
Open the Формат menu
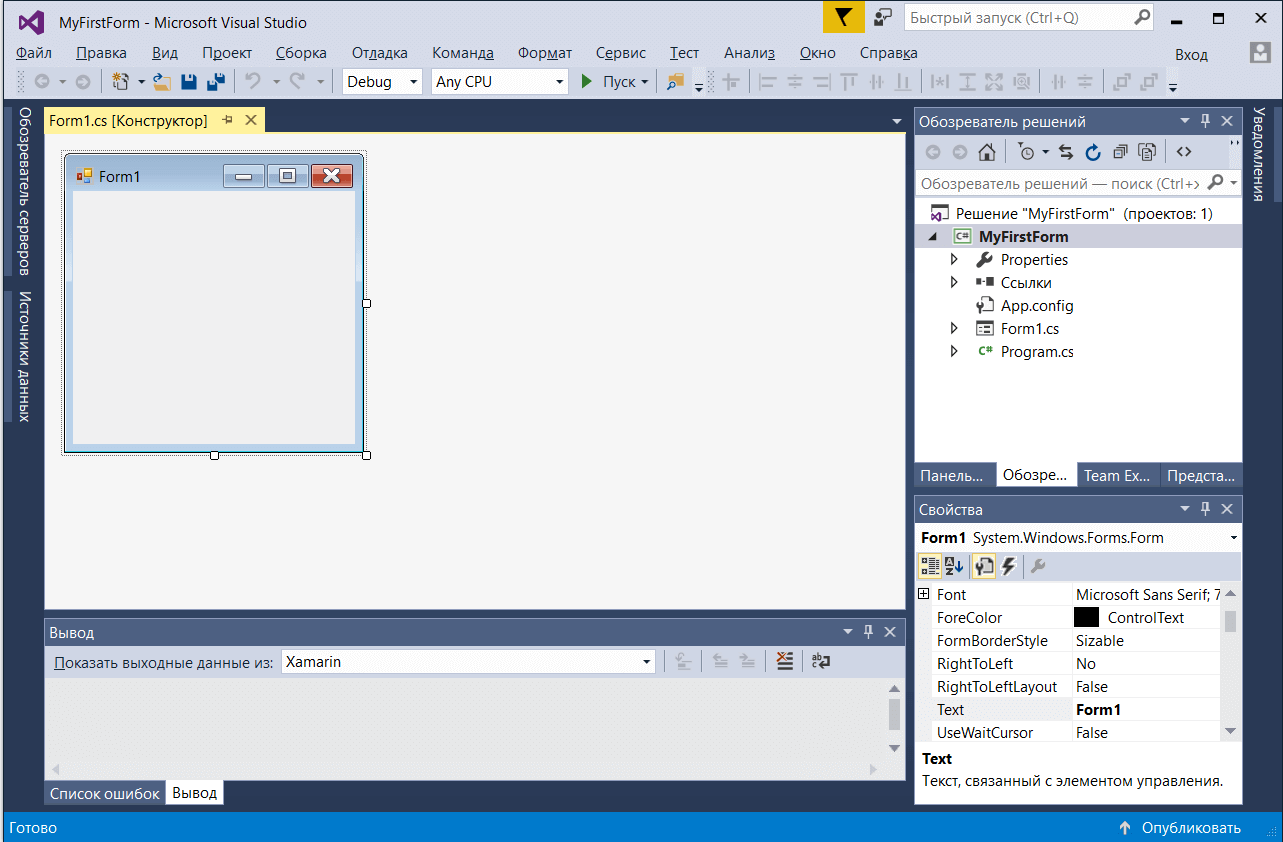[545, 53]
